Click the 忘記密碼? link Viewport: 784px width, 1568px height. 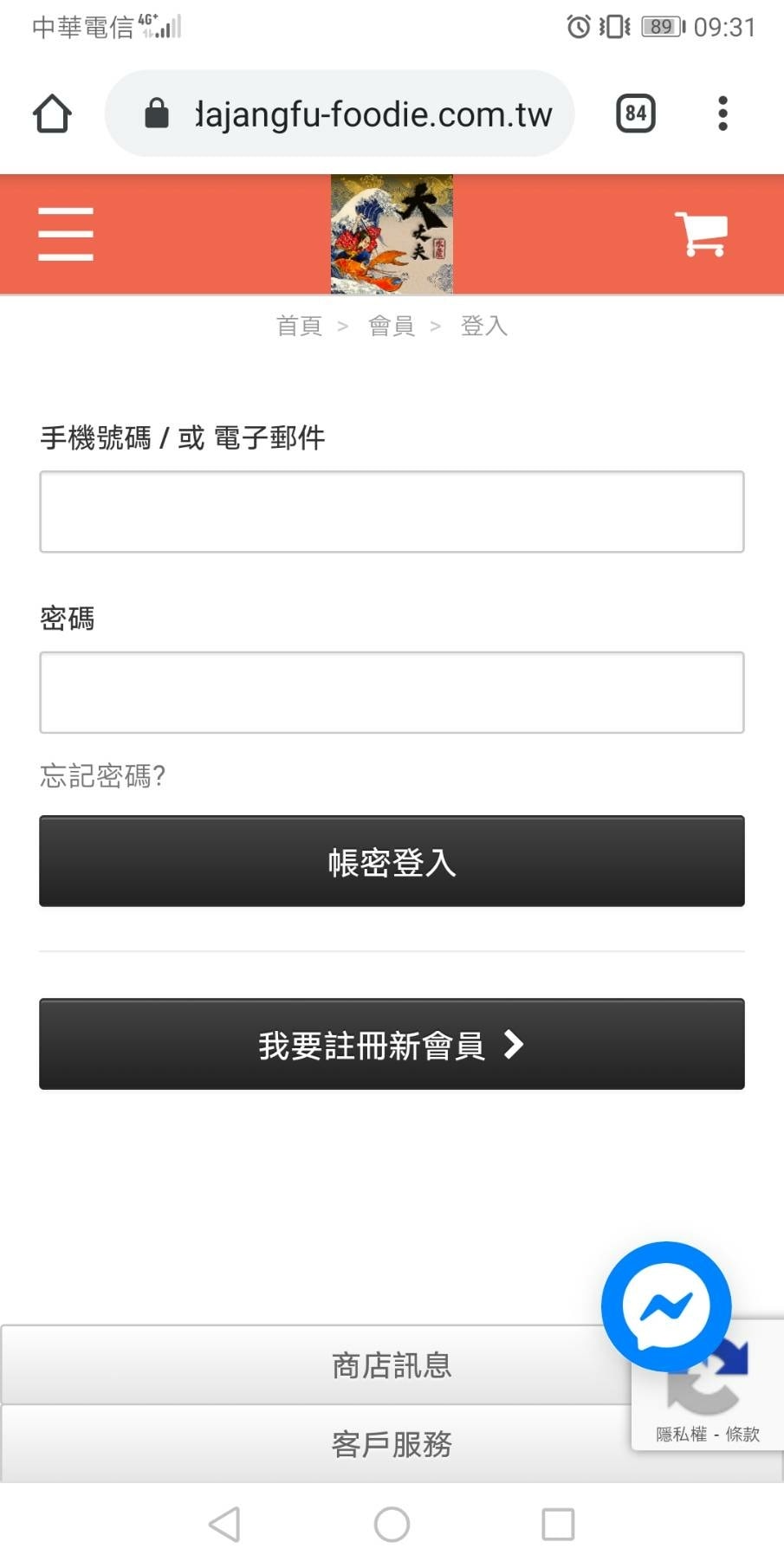point(103,775)
